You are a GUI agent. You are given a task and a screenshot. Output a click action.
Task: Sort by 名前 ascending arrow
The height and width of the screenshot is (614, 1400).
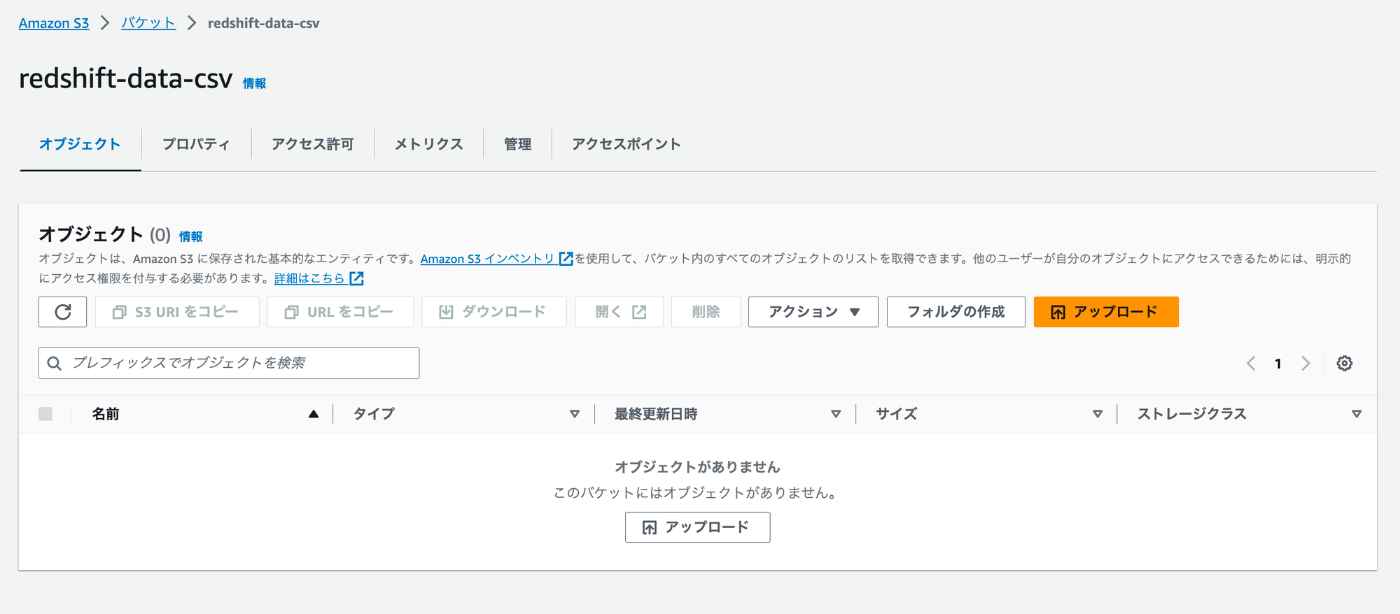[314, 414]
